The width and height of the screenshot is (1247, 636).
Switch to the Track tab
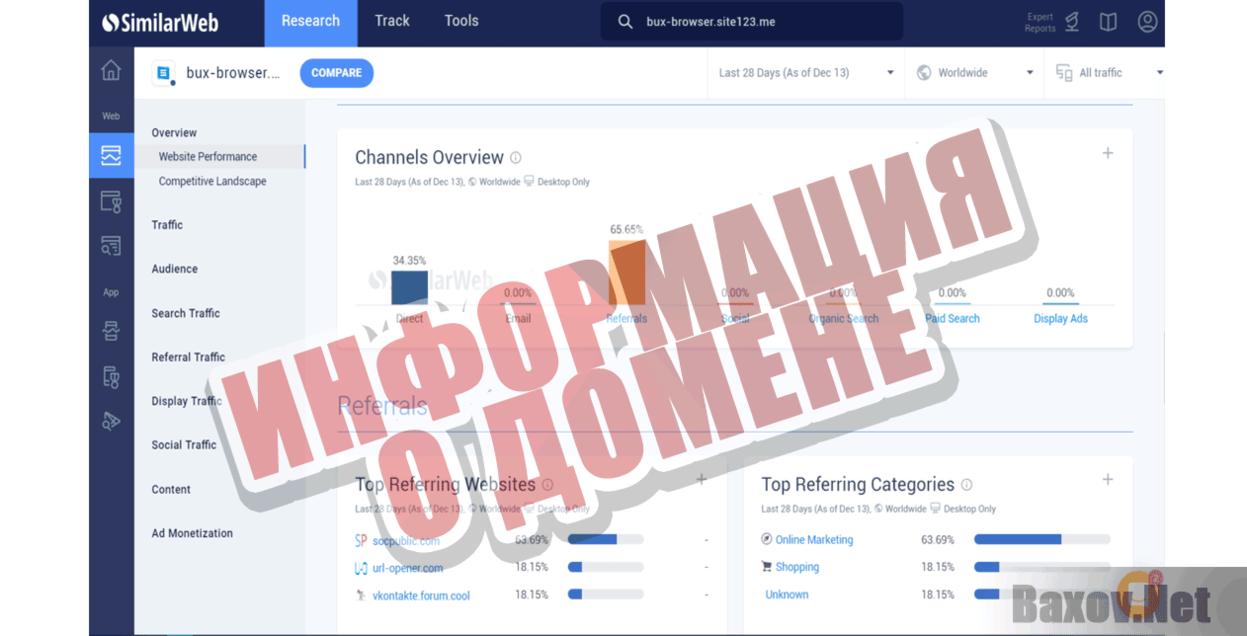tap(392, 22)
